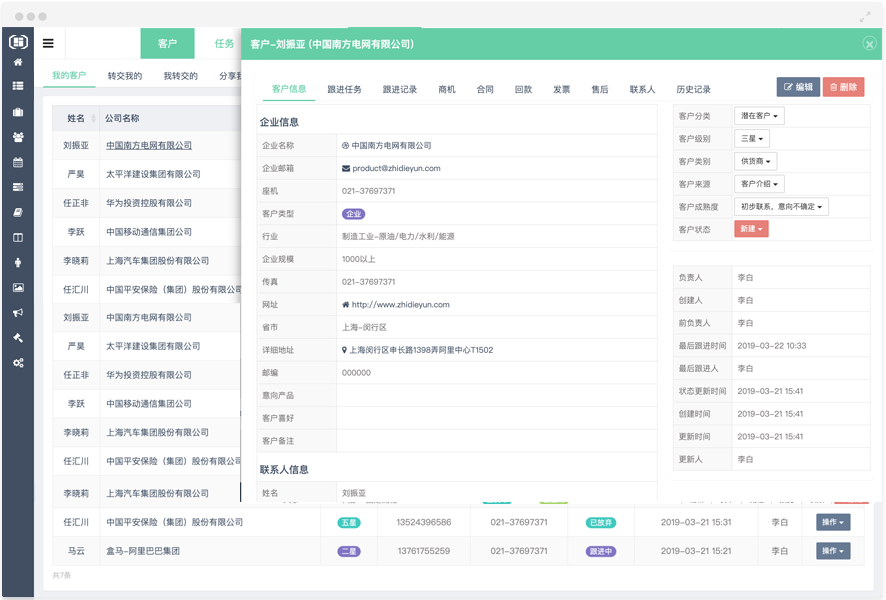Open the megaphone icon in sidebar
Viewport: 886px width, 600px height.
pyautogui.click(x=18, y=312)
